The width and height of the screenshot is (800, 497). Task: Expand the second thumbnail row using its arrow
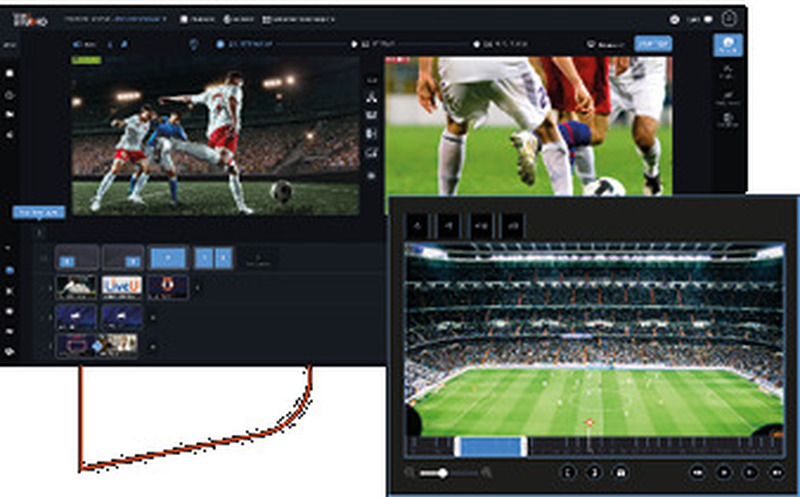click(x=151, y=316)
